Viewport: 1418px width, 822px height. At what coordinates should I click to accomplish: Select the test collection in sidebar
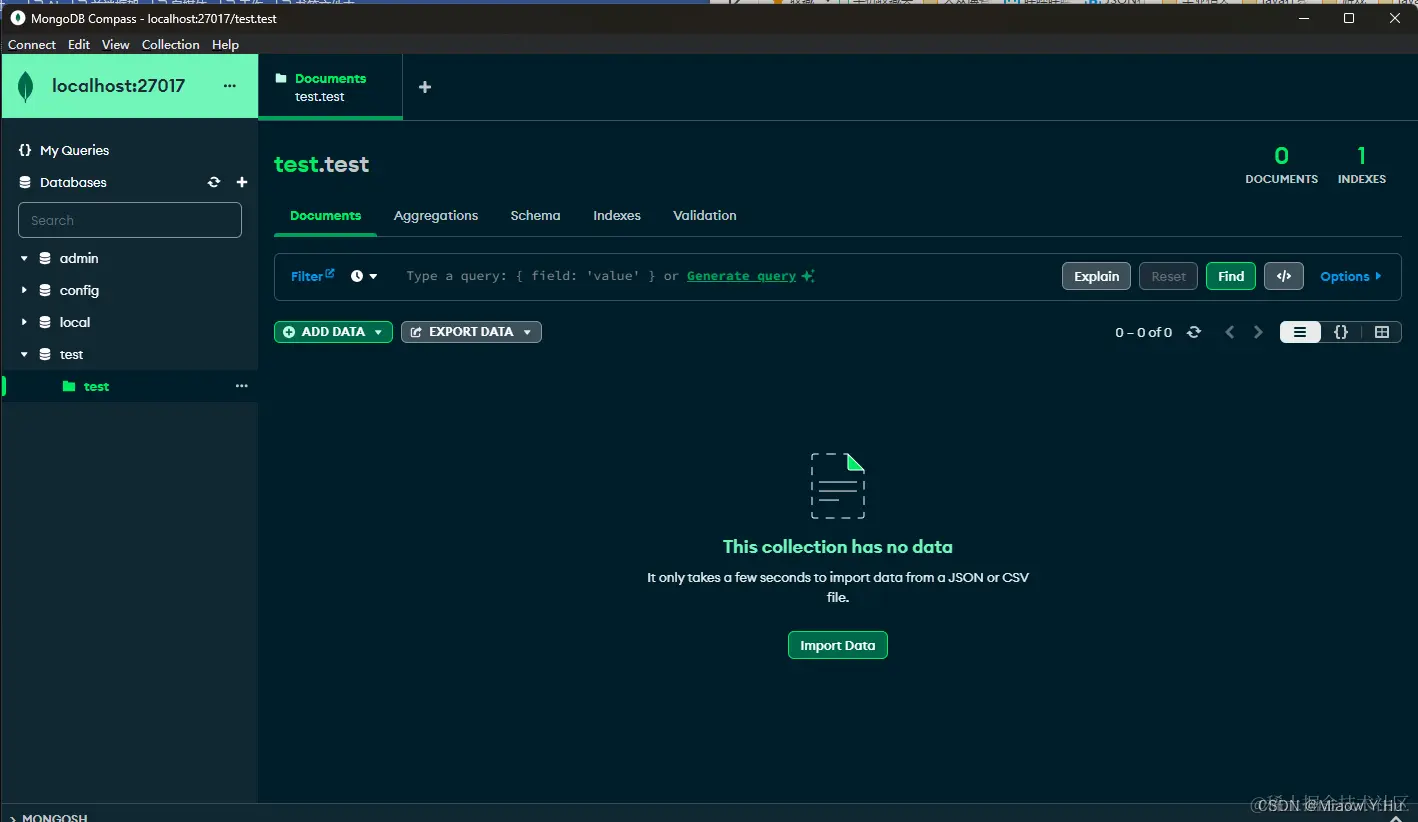pos(96,386)
